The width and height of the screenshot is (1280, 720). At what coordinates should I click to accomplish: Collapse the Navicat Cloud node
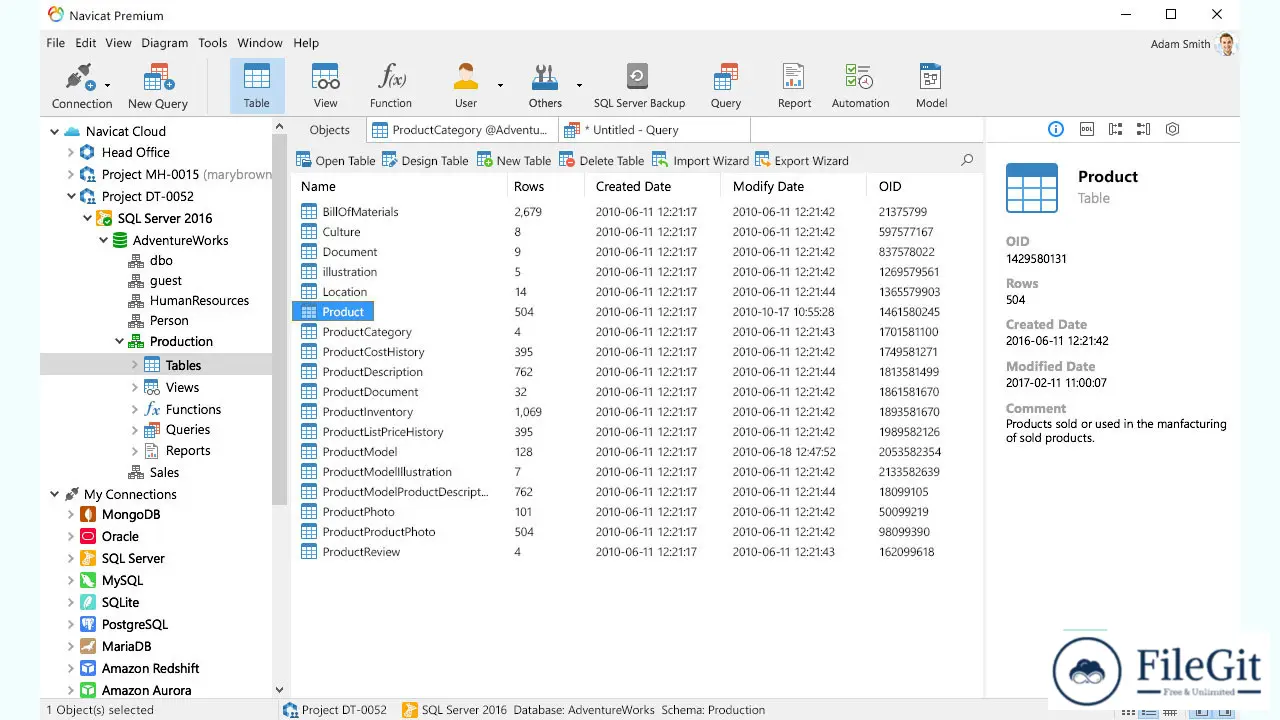pyautogui.click(x=55, y=131)
